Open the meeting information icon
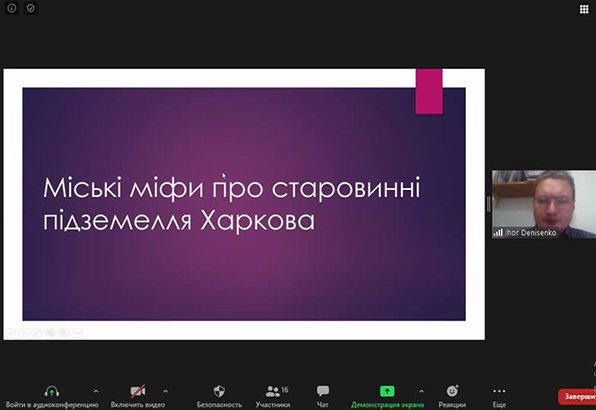Image resolution: width=596 pixels, height=410 pixels. pos(12,8)
